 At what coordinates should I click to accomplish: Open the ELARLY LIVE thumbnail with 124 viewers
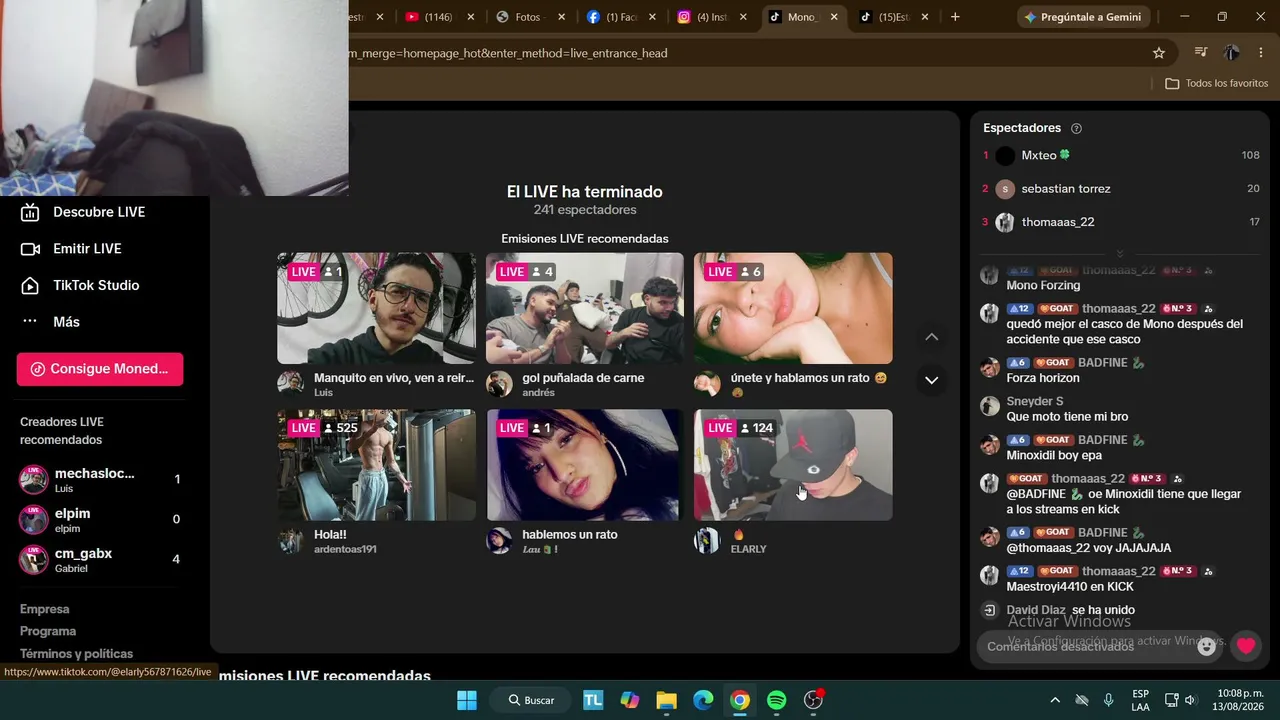tap(793, 465)
